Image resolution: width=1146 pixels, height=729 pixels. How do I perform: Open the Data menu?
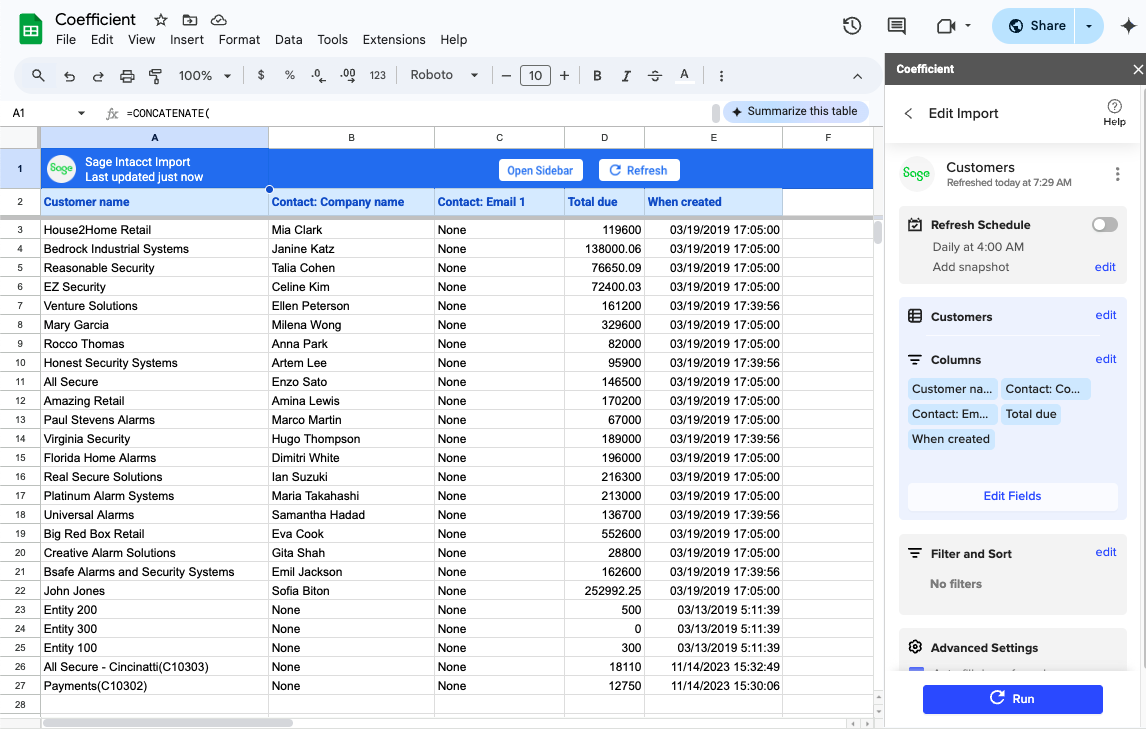(x=288, y=39)
